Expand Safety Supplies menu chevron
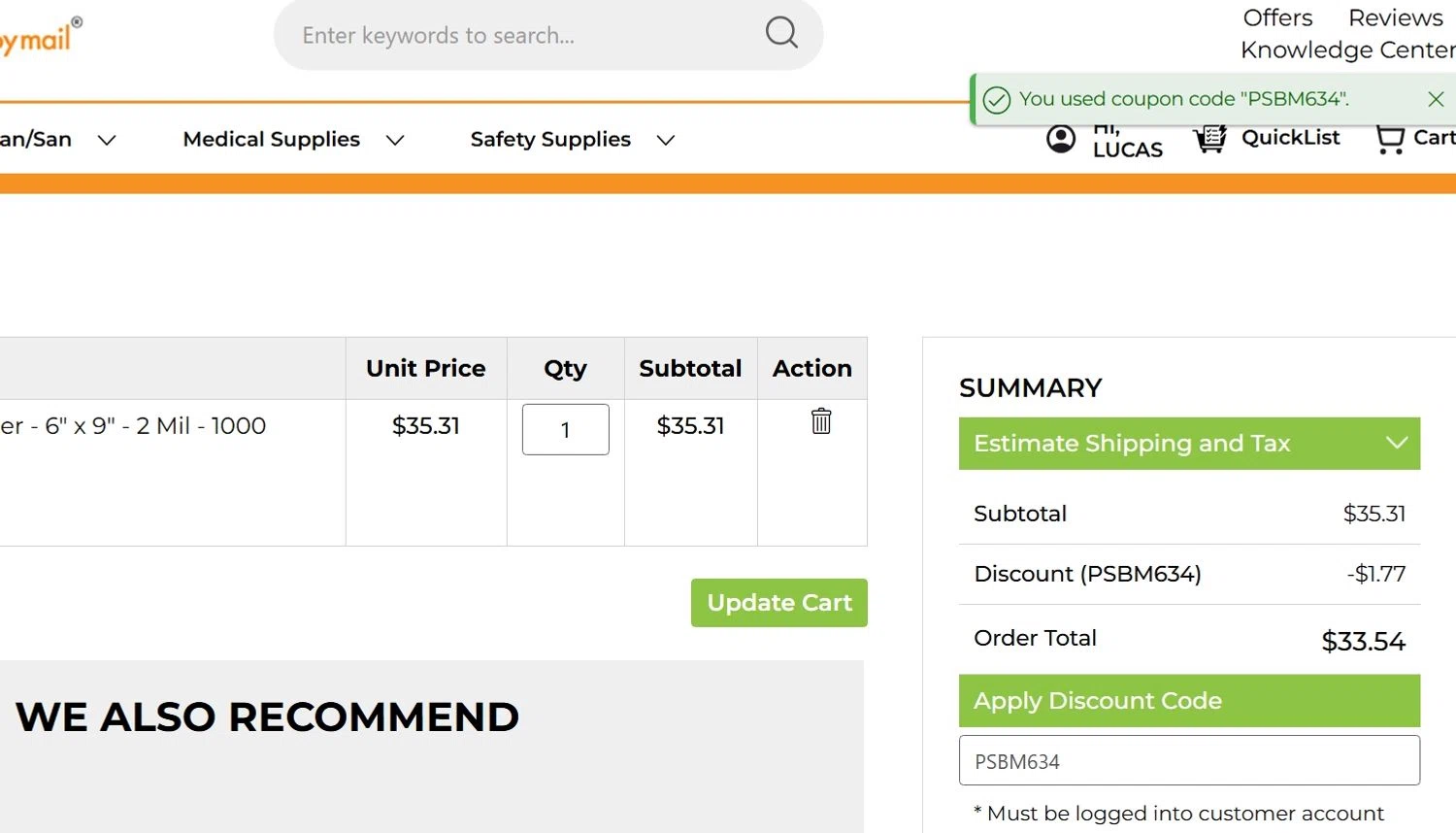This screenshot has width=1456, height=833. point(665,141)
